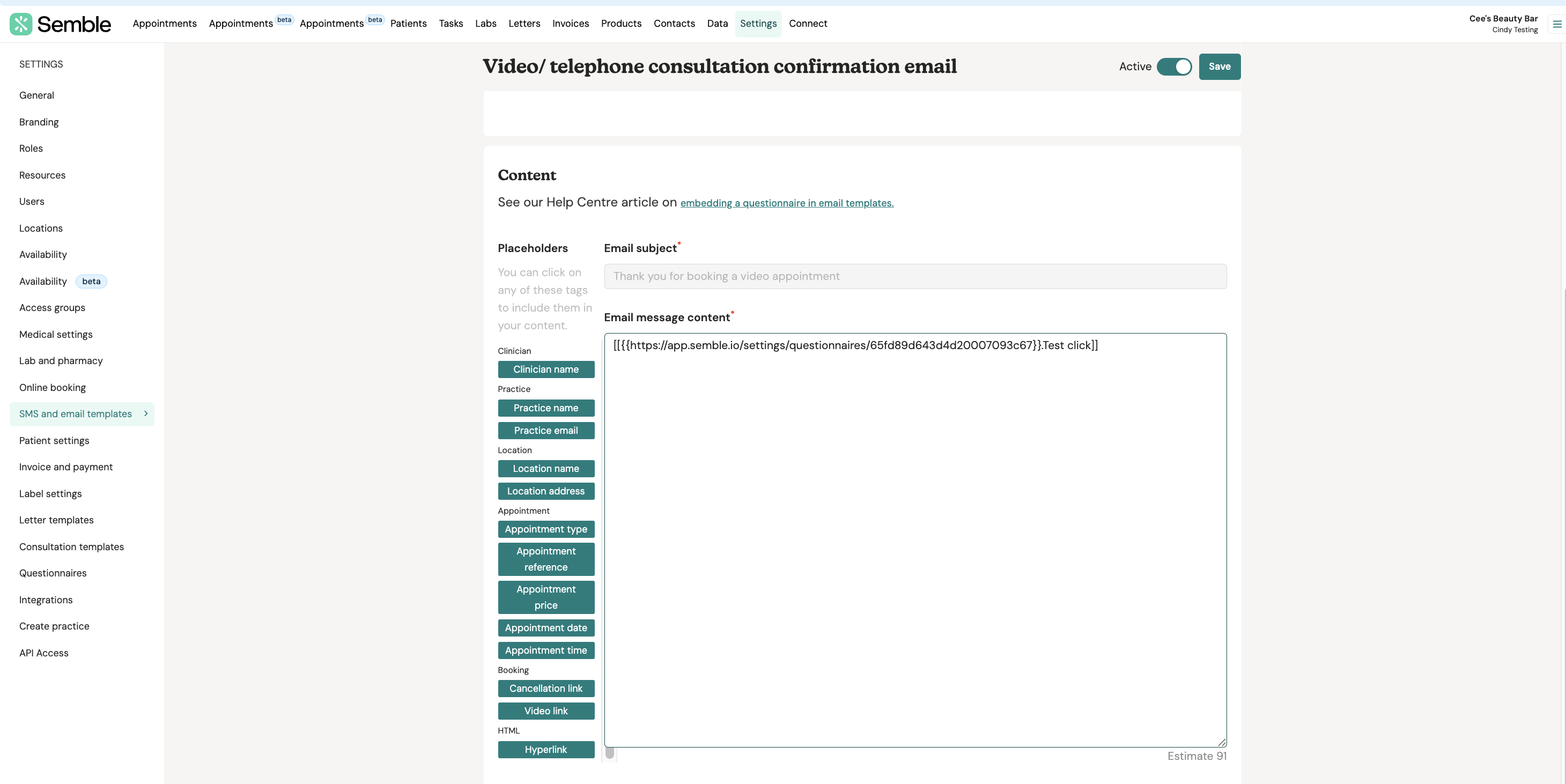
Task: Open Resources settings
Action: (x=42, y=175)
